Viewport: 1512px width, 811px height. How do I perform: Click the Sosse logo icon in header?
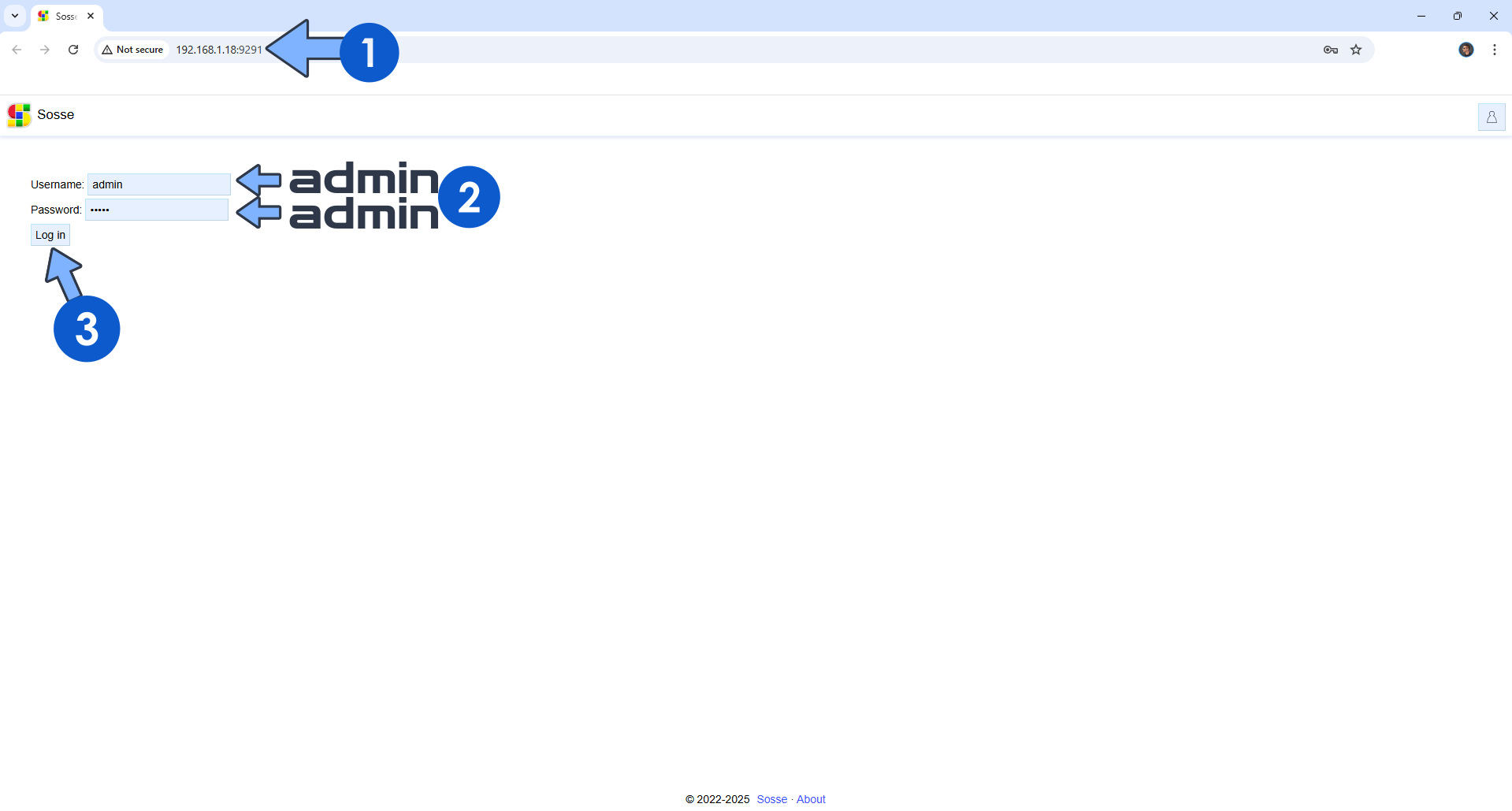pos(19,115)
